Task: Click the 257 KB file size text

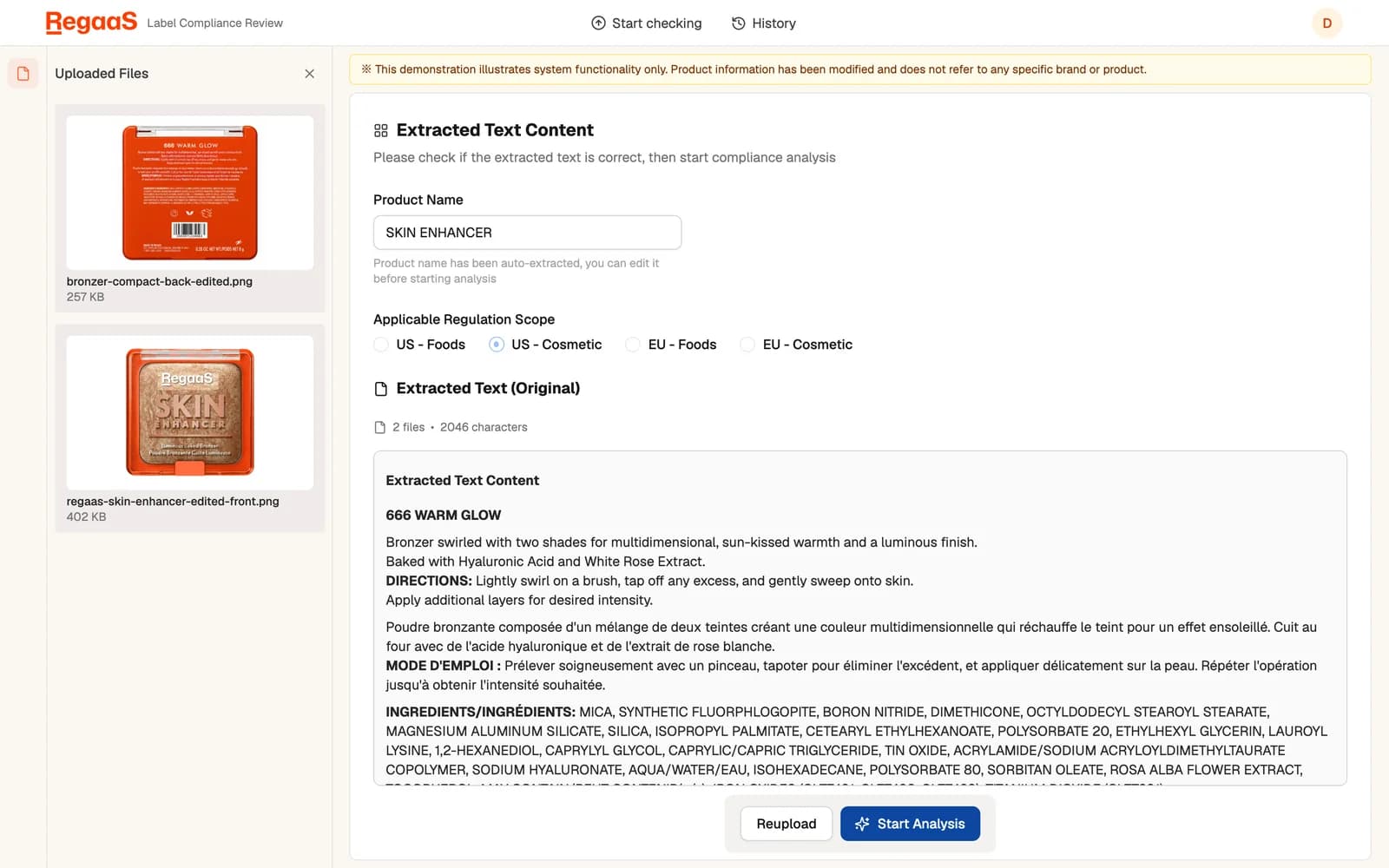Action: [85, 297]
